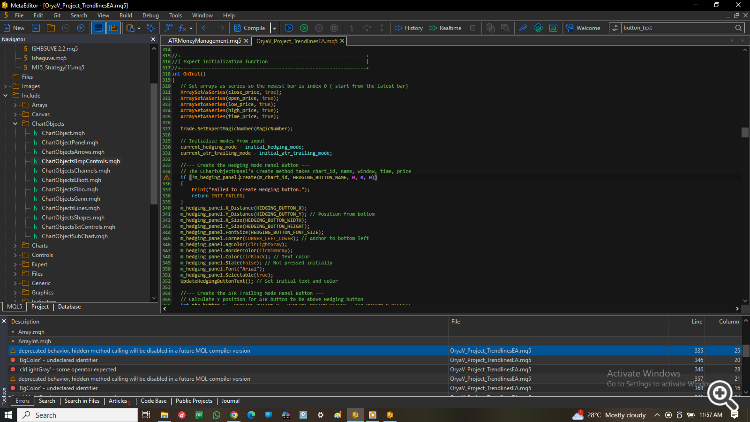Open the Debug menu
This screenshot has height=422, width=750.
[x=150, y=15]
